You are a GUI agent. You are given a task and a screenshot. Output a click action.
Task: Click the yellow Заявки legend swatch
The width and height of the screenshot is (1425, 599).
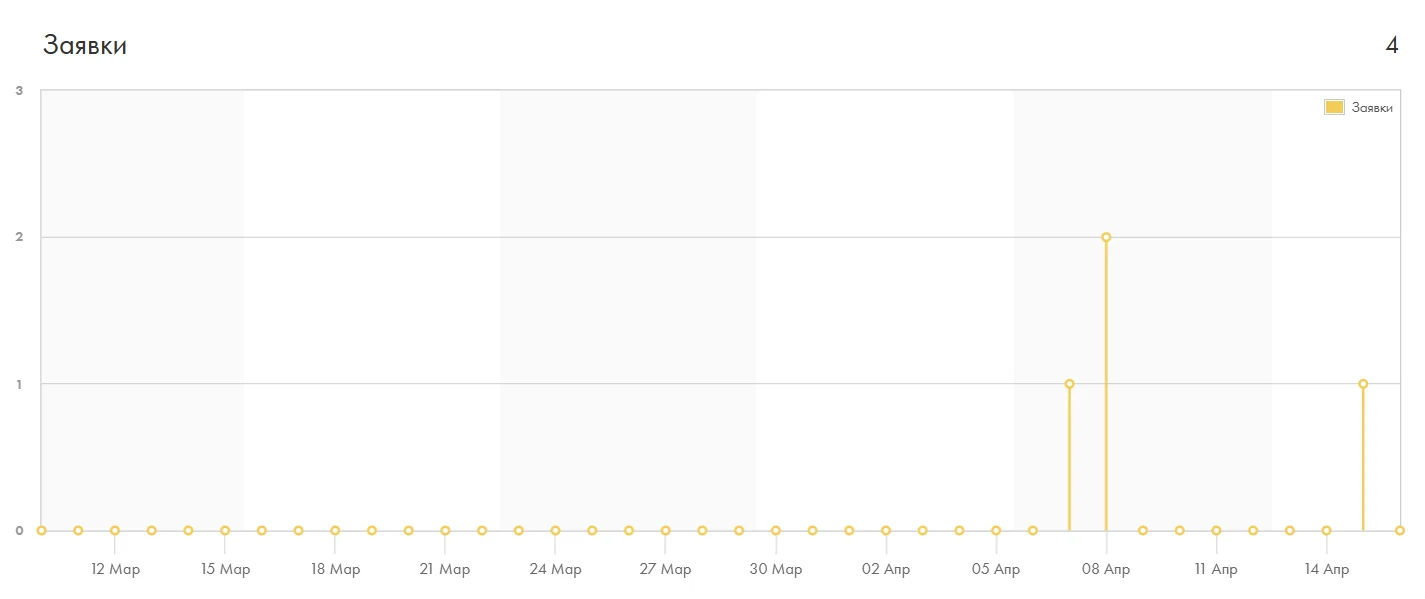(x=1334, y=107)
